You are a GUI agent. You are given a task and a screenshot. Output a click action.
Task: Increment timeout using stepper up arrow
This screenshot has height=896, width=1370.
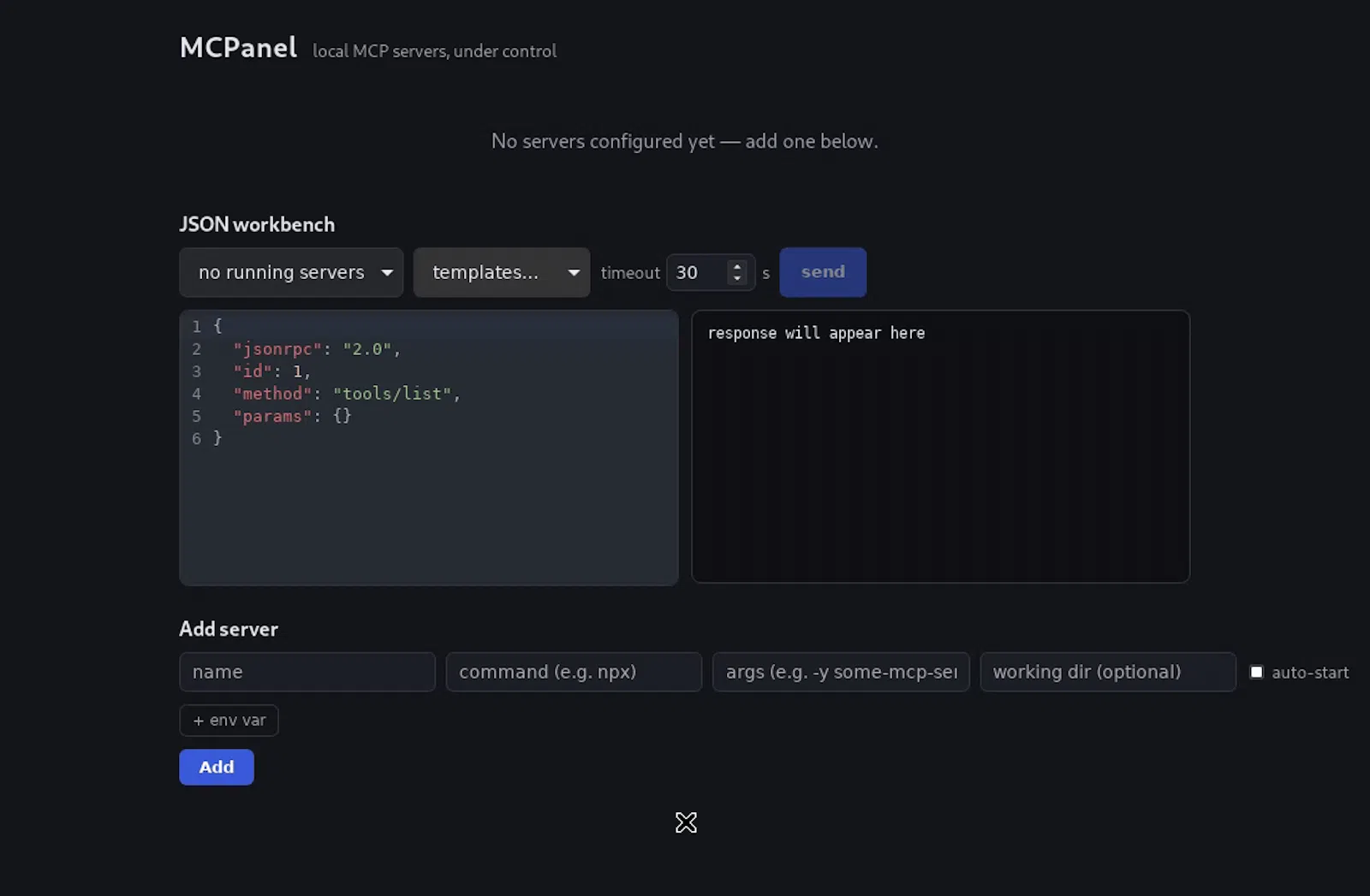[737, 266]
